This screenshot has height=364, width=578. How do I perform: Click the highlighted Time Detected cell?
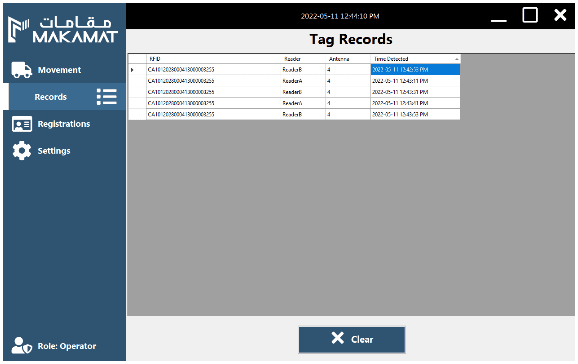click(415, 70)
